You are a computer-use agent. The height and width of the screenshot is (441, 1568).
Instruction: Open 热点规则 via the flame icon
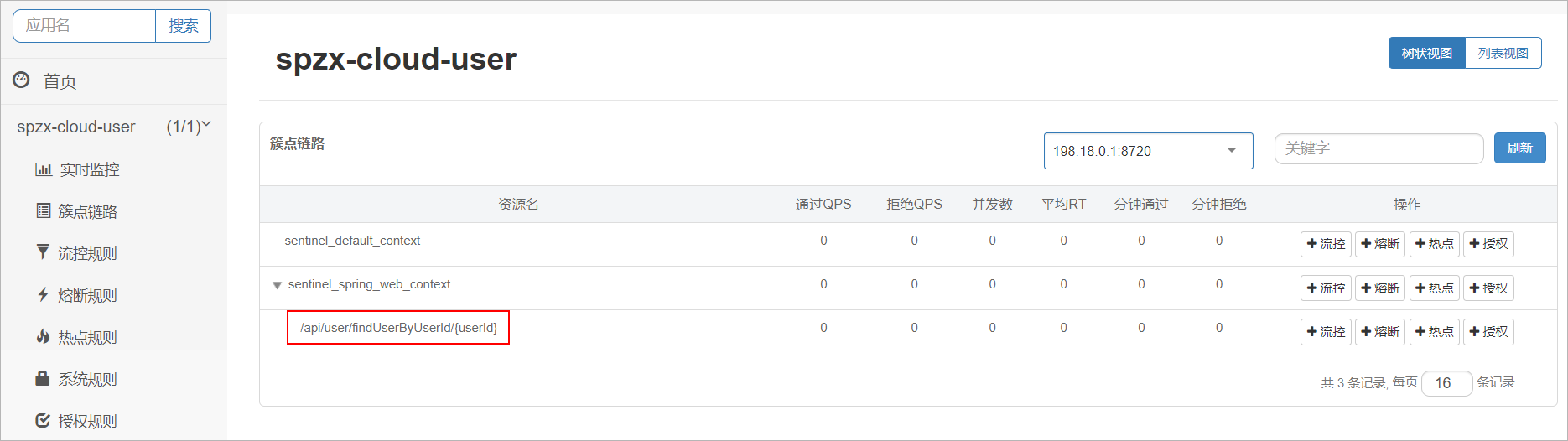pyautogui.click(x=43, y=336)
